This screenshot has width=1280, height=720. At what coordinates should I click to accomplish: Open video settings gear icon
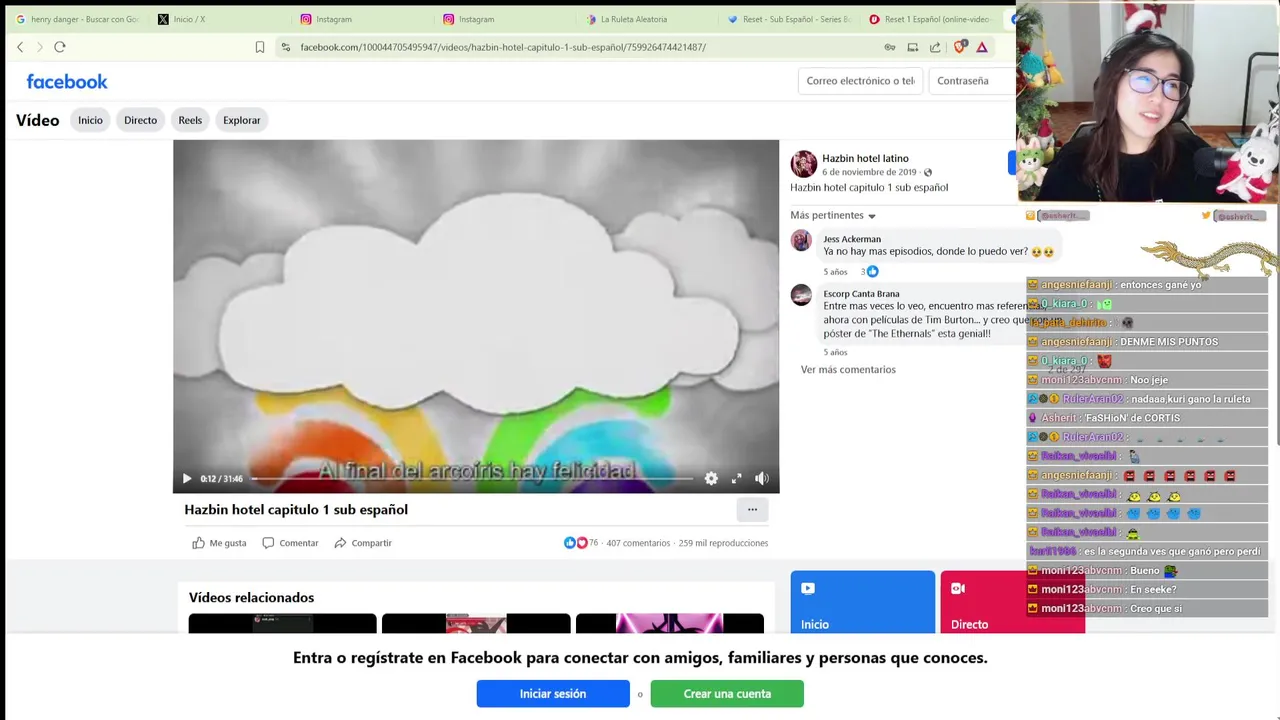pos(711,479)
